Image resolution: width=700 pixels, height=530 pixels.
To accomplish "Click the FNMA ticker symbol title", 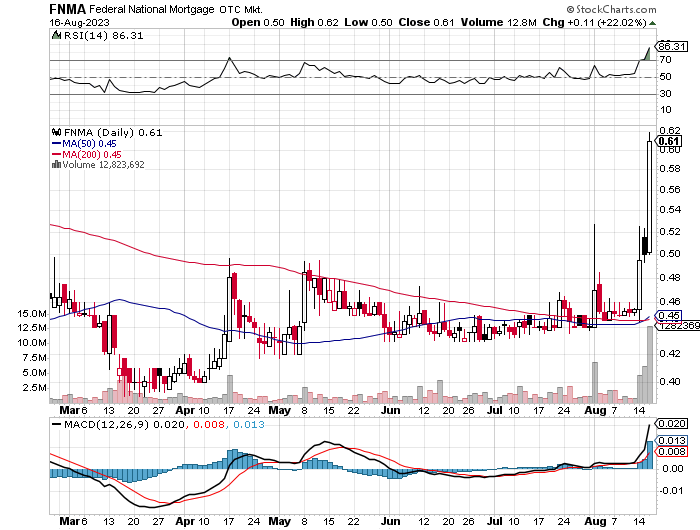I will click(x=68, y=9).
